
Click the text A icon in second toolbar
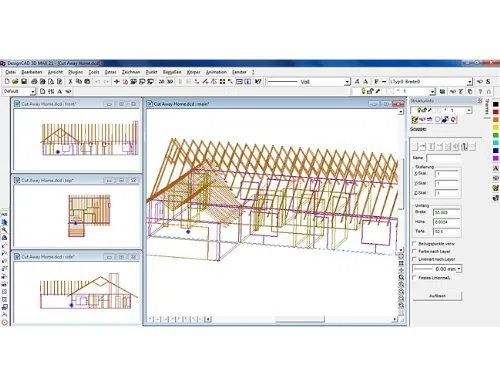(59, 91)
